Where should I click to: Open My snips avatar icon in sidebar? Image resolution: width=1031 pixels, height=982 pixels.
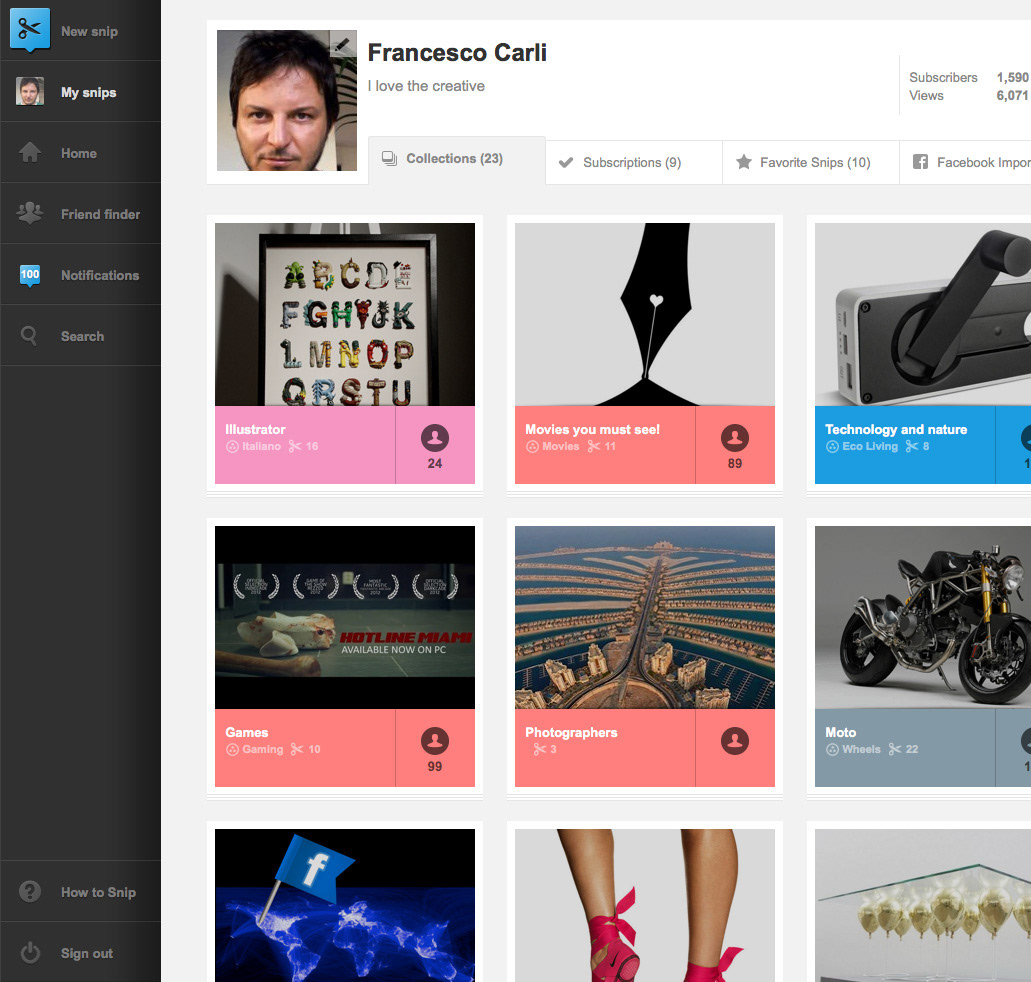click(x=30, y=91)
